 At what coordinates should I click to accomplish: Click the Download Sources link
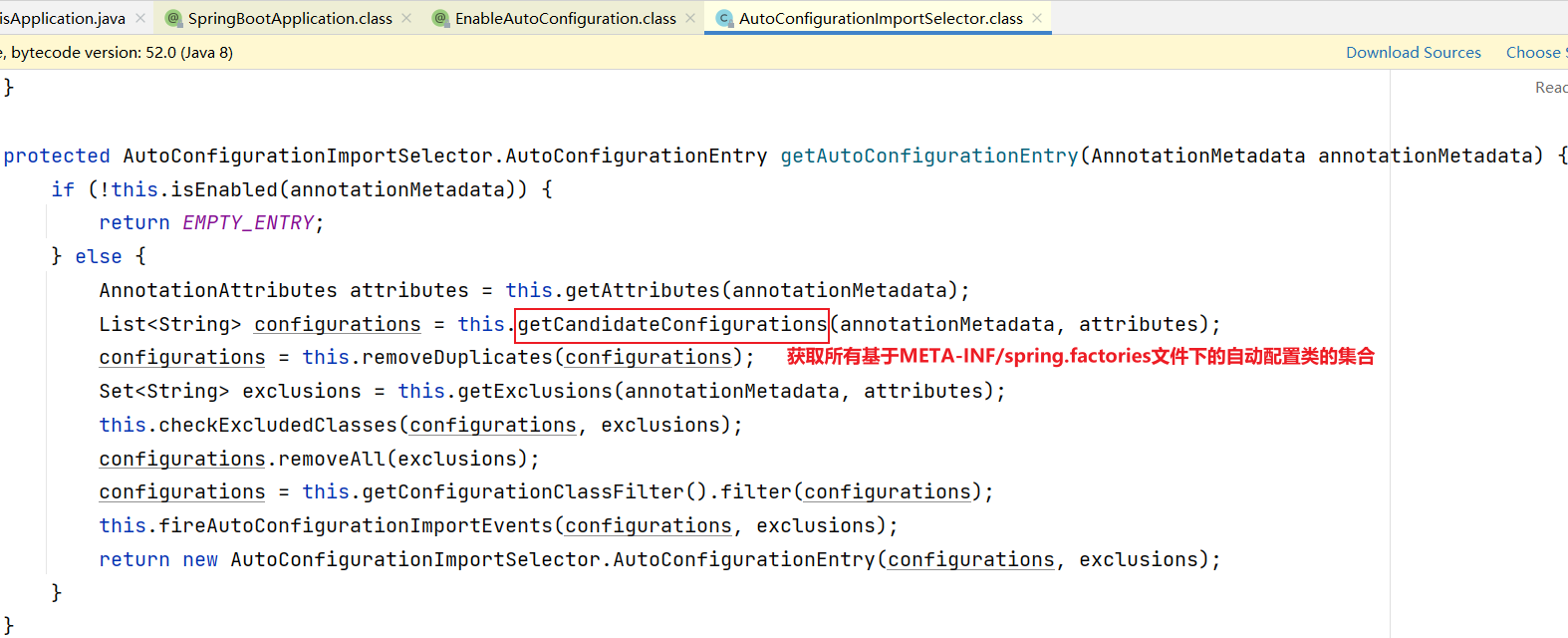(1413, 52)
